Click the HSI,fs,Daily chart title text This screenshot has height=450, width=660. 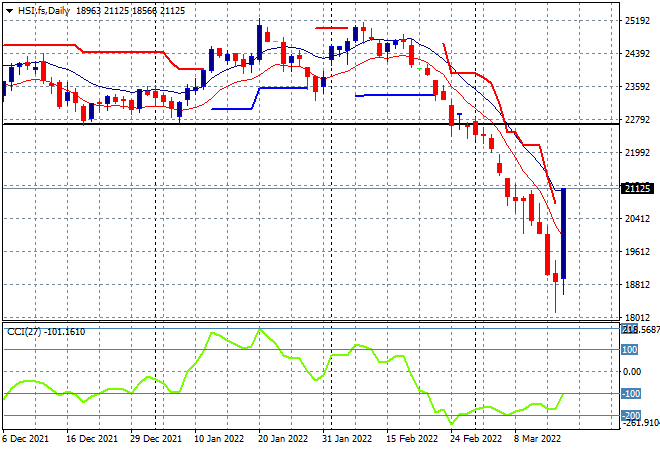click(x=43, y=11)
